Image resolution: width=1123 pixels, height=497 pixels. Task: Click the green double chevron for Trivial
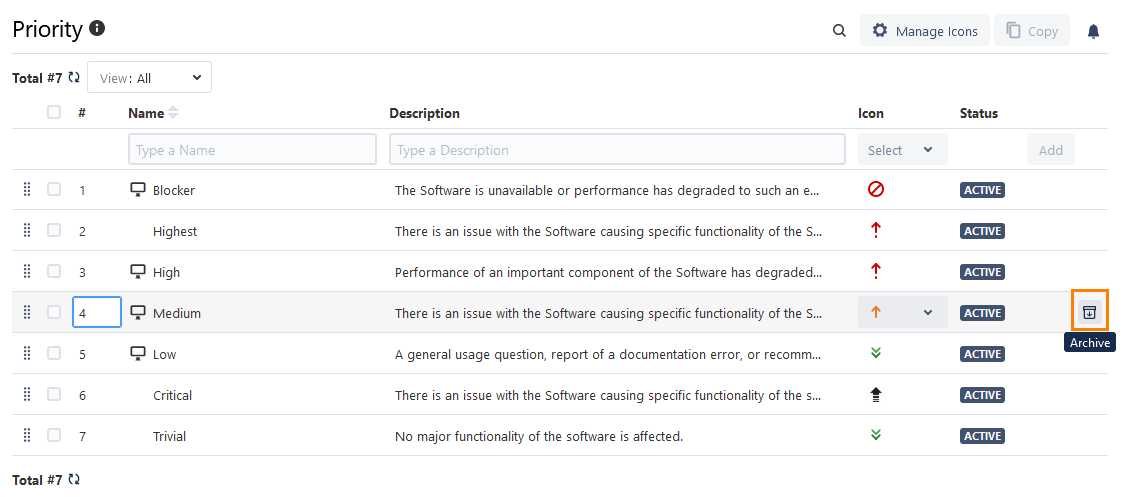(875, 435)
